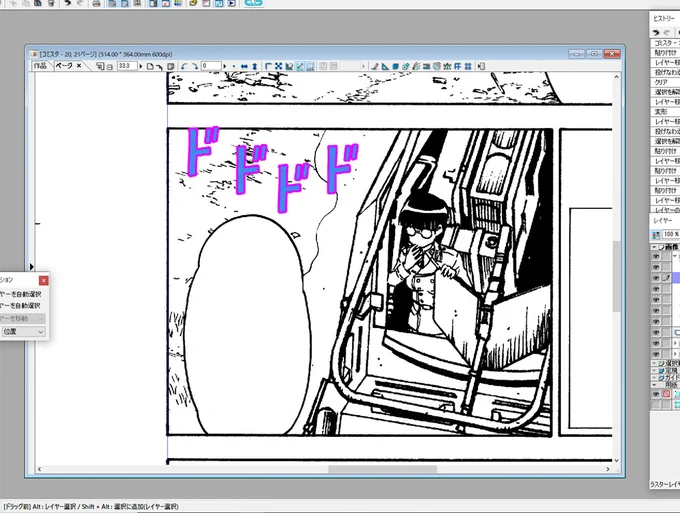Toggle the checkbox beside ガイド layer group
This screenshot has height=513, width=680.
tap(661, 378)
